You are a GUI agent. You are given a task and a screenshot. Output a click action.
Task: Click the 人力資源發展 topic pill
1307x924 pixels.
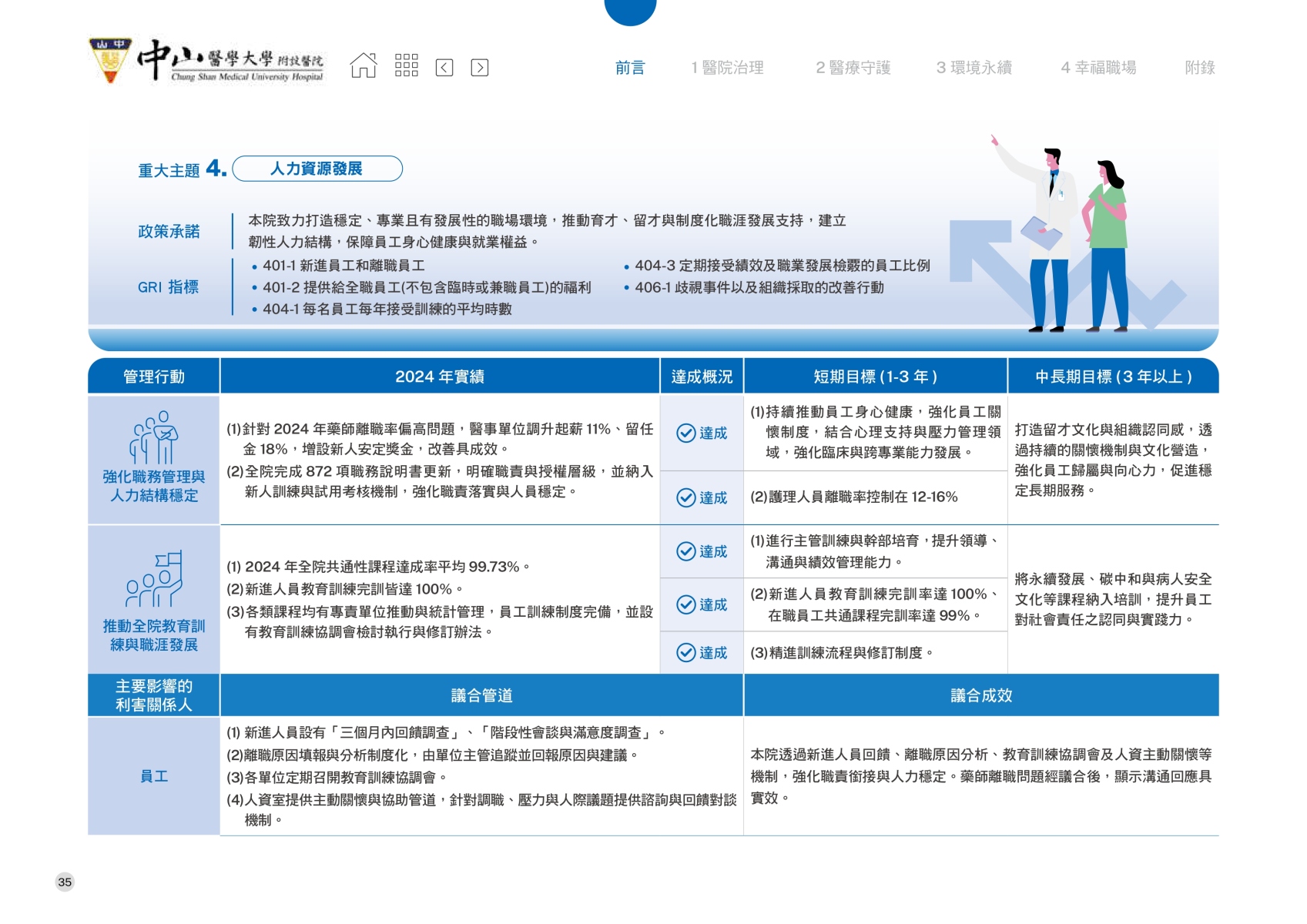[x=317, y=169]
